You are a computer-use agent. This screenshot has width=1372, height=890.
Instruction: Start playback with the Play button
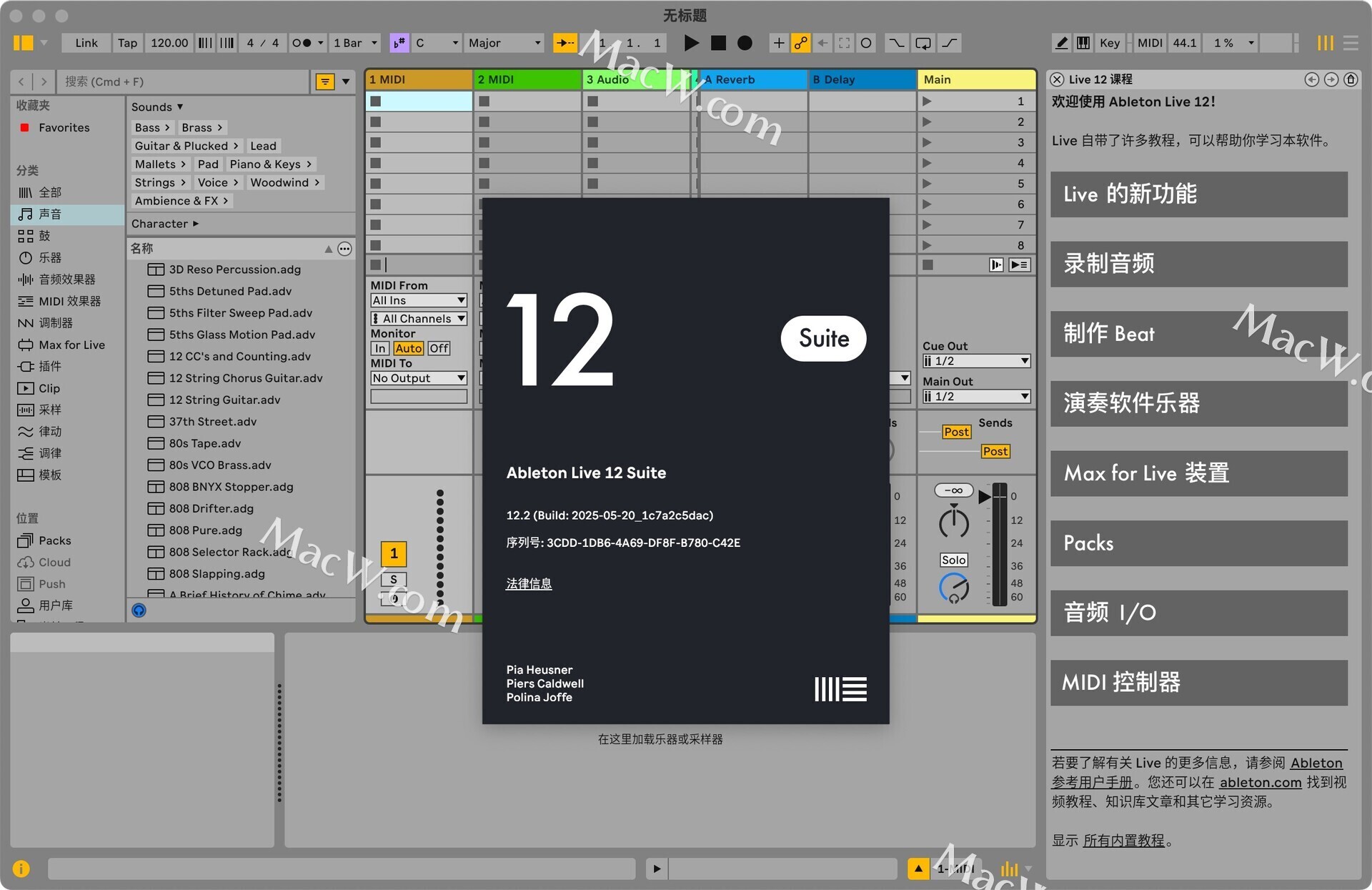(x=690, y=43)
